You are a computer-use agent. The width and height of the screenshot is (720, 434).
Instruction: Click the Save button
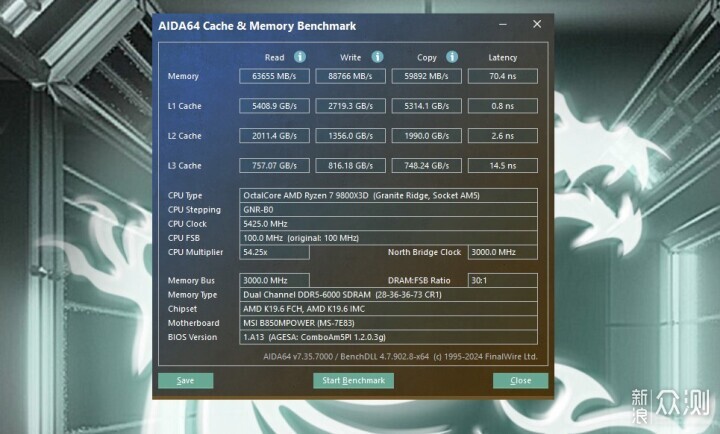(186, 381)
